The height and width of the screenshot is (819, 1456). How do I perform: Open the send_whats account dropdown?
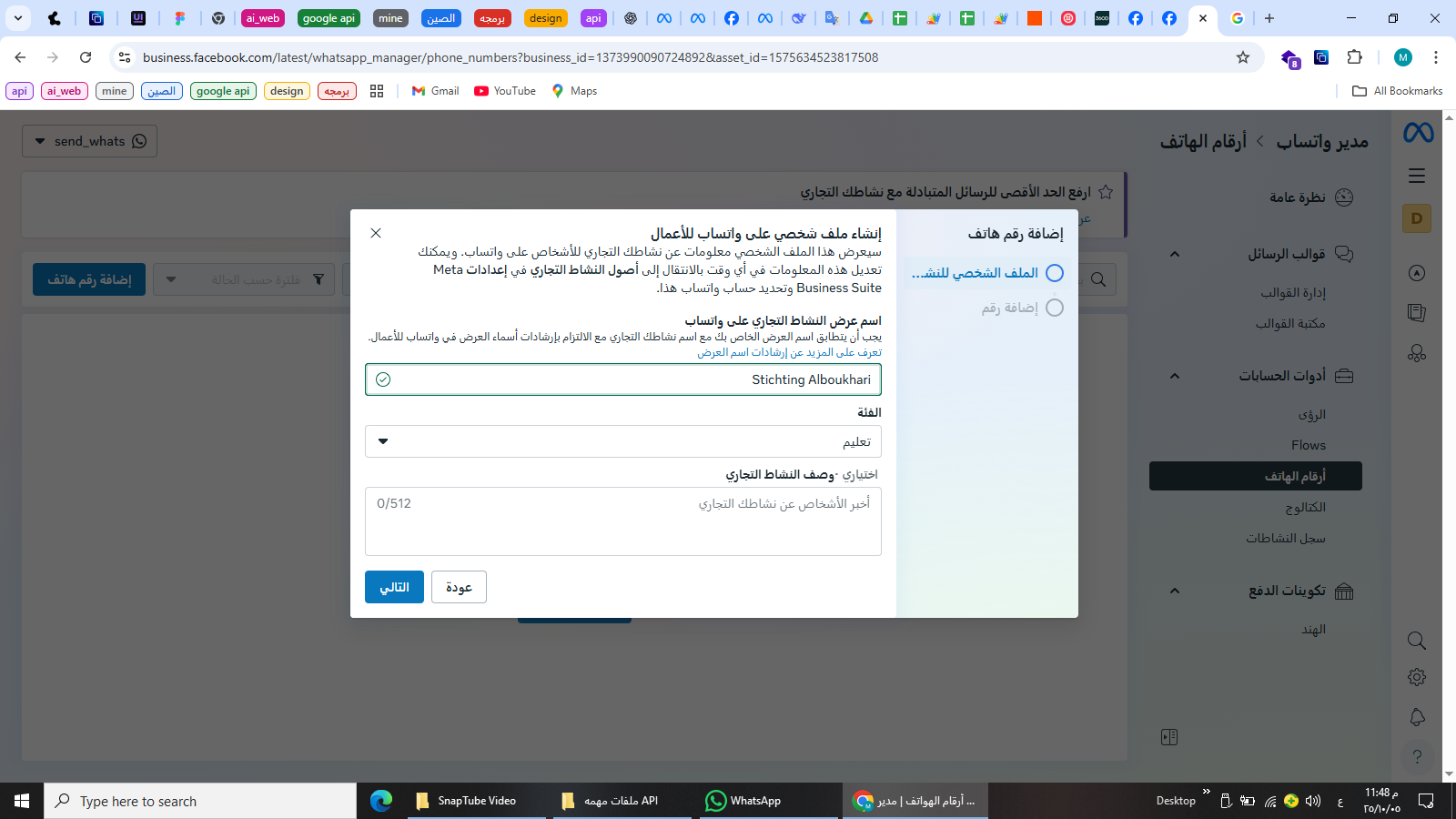click(89, 141)
